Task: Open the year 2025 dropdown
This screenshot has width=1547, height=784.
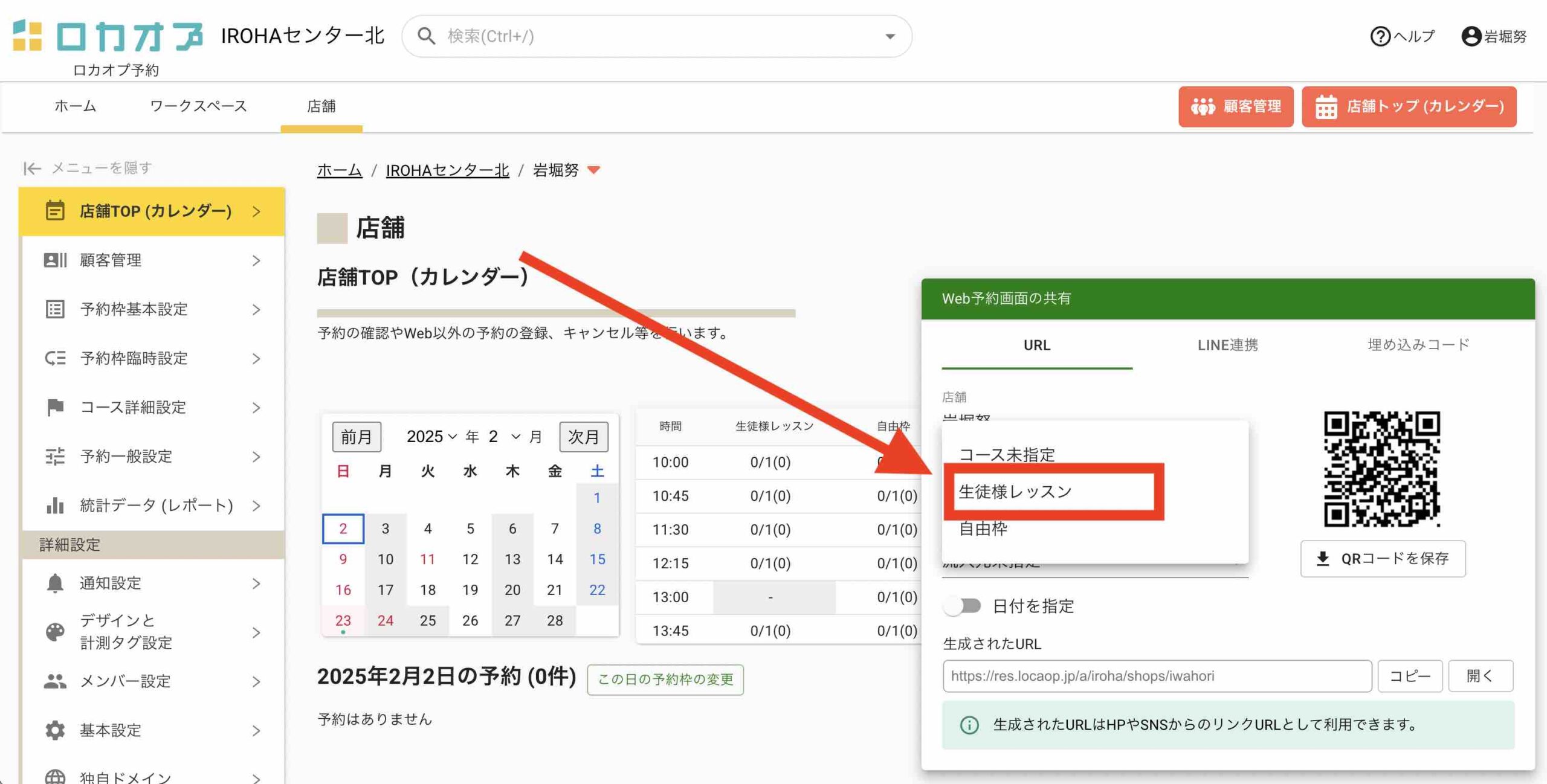Action: pyautogui.click(x=431, y=437)
